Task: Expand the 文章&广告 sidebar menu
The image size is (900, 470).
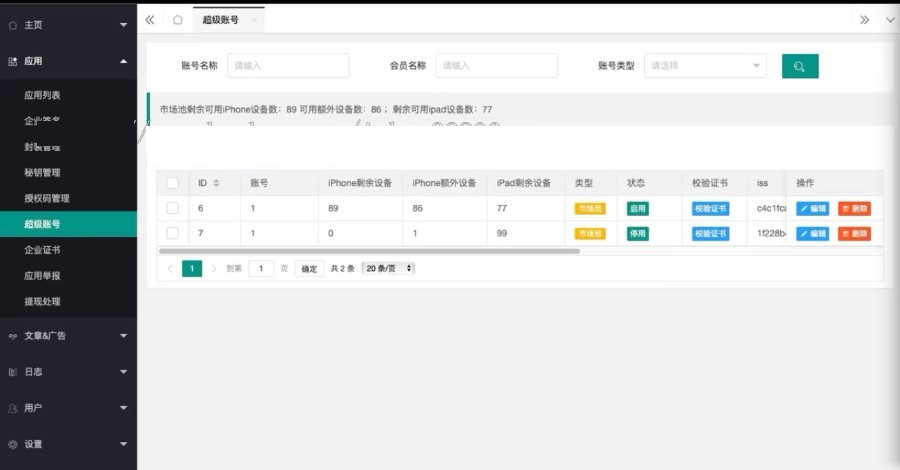Action: 68,336
